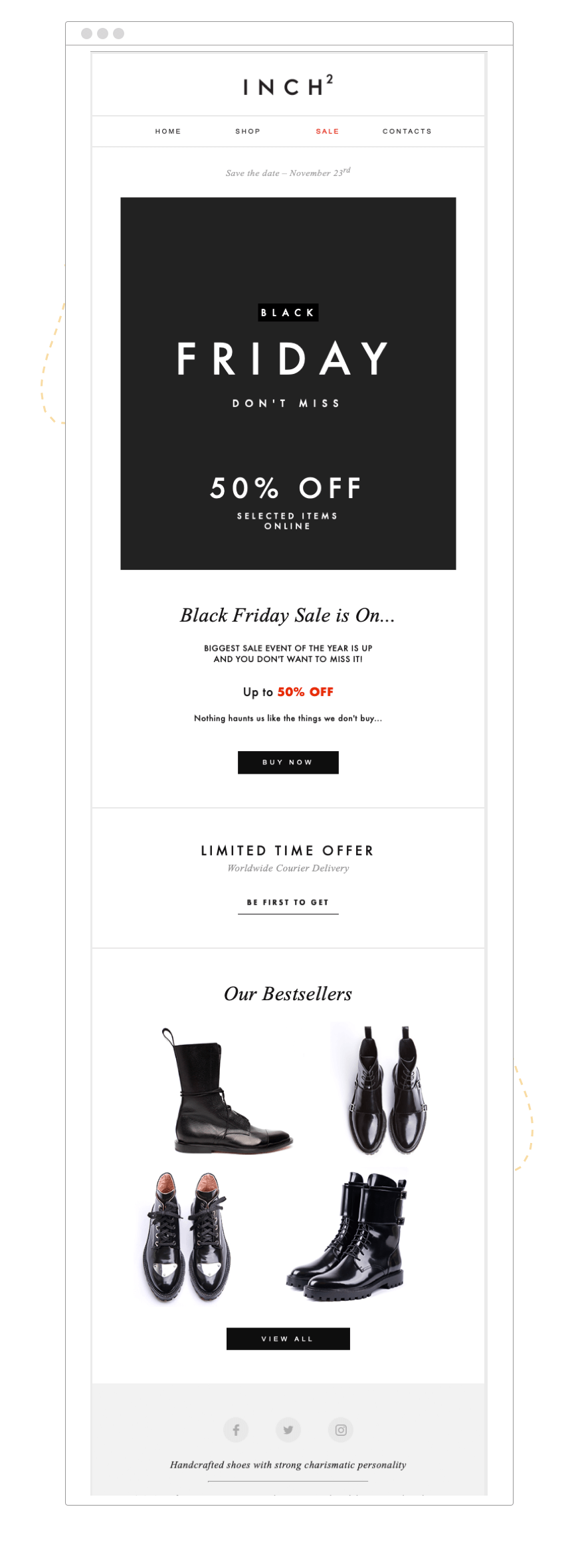Click the BE FIRST TO GET link

pos(288,903)
